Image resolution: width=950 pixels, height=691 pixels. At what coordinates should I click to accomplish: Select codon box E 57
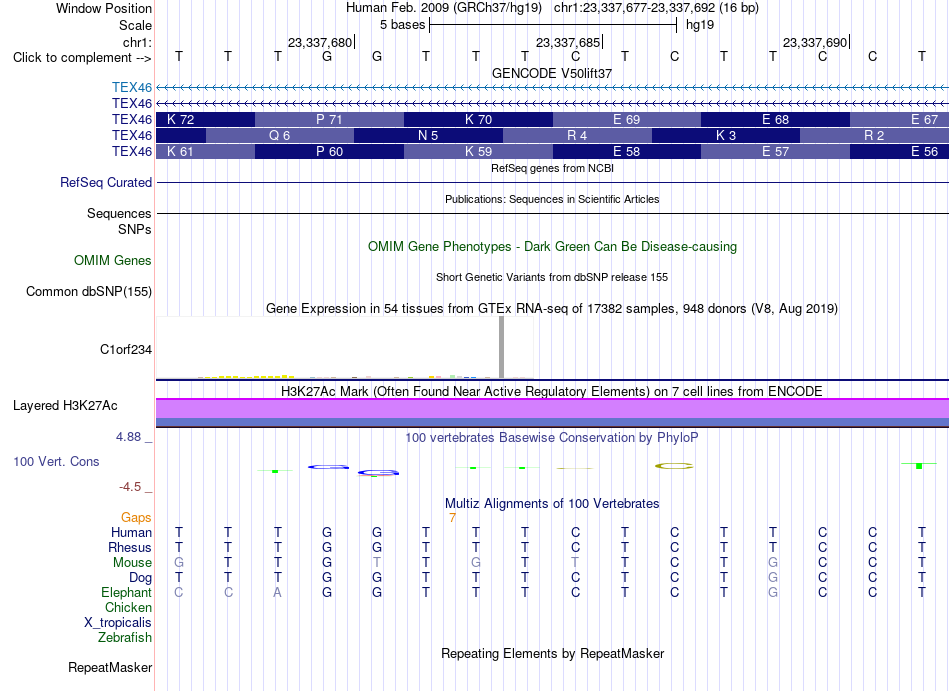pyautogui.click(x=776, y=151)
